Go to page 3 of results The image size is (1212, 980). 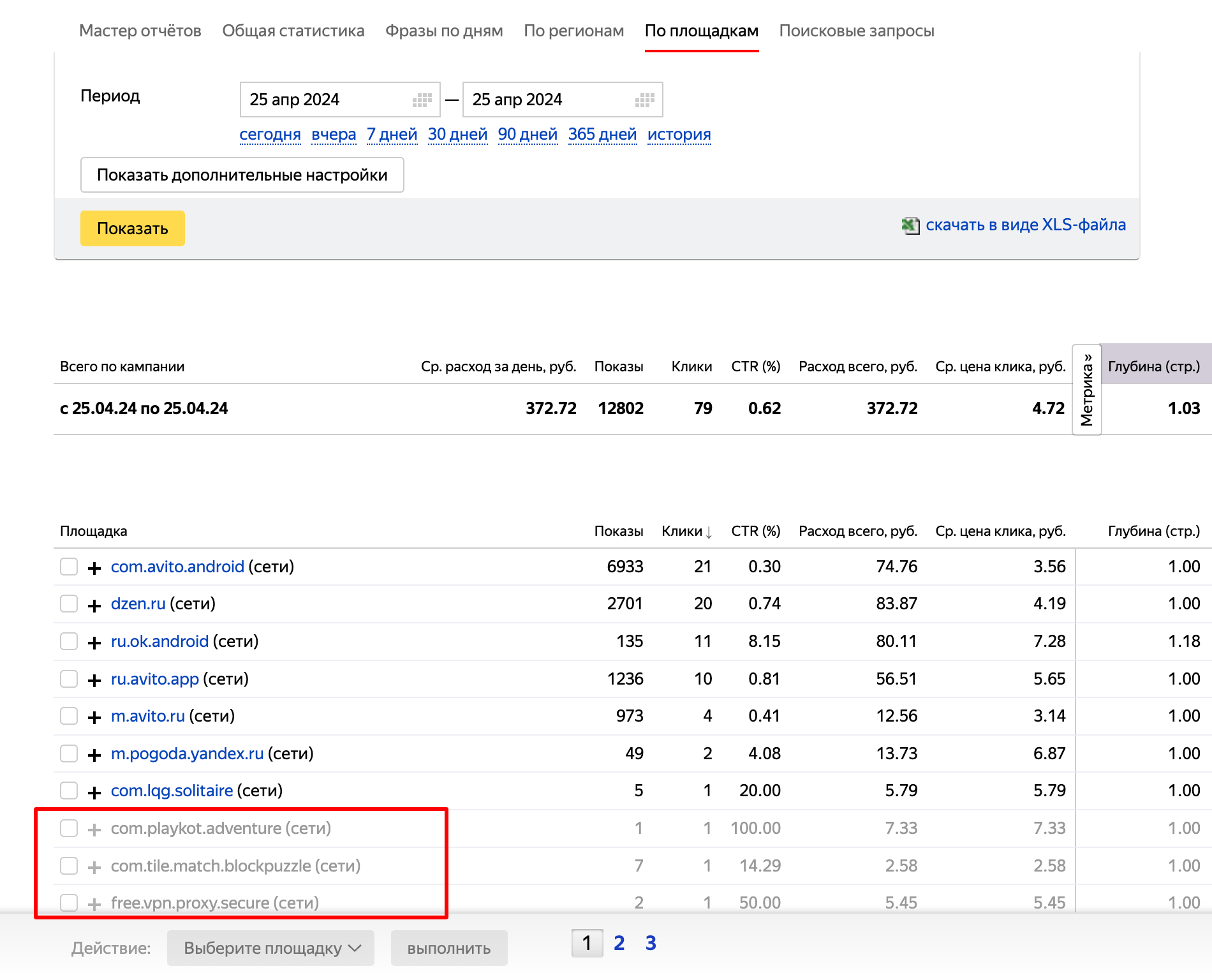tap(651, 943)
